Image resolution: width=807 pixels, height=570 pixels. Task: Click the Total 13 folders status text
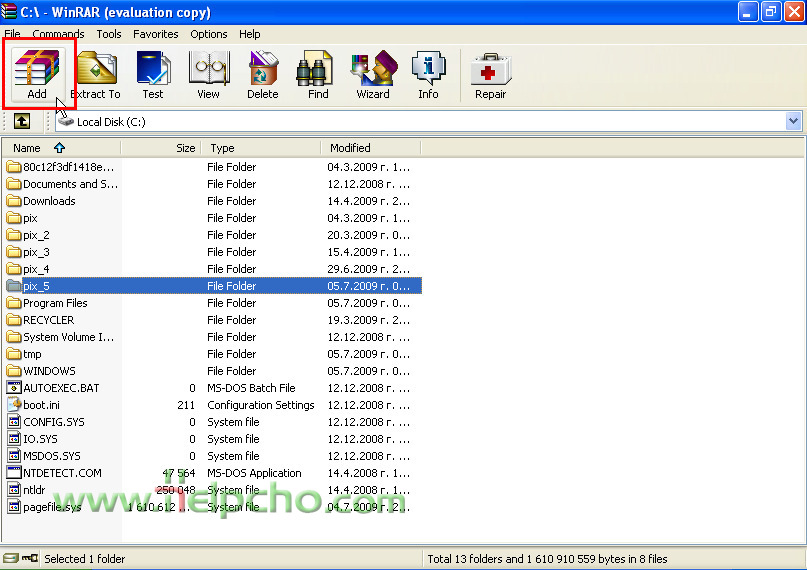pyautogui.click(x=547, y=559)
